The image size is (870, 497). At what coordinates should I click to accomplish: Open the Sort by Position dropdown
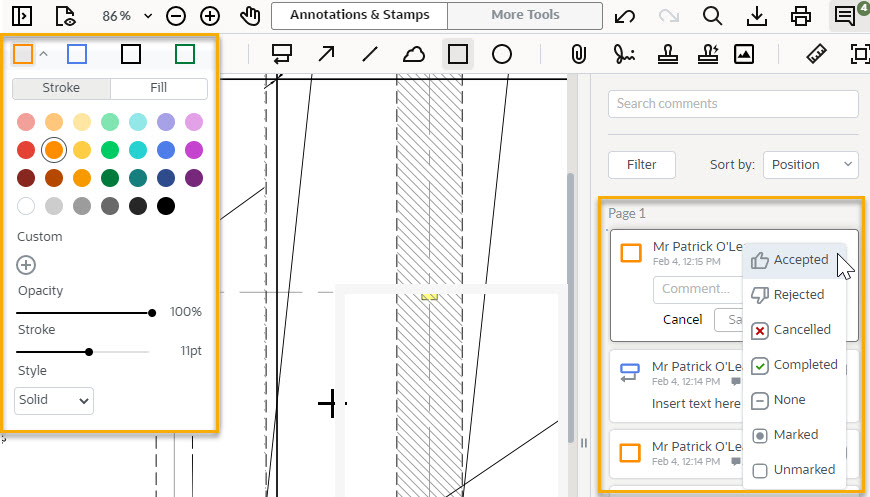[x=811, y=165]
